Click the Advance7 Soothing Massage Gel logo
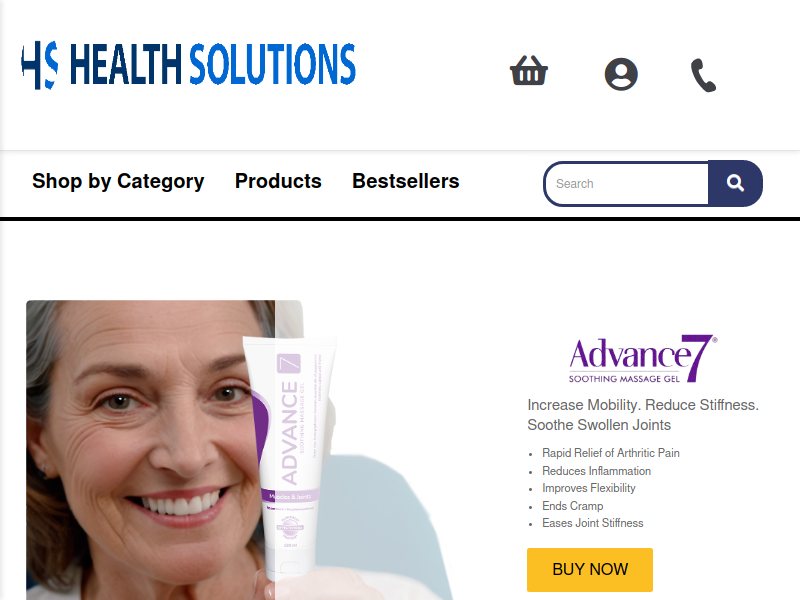The height and width of the screenshot is (600, 800). click(x=643, y=359)
